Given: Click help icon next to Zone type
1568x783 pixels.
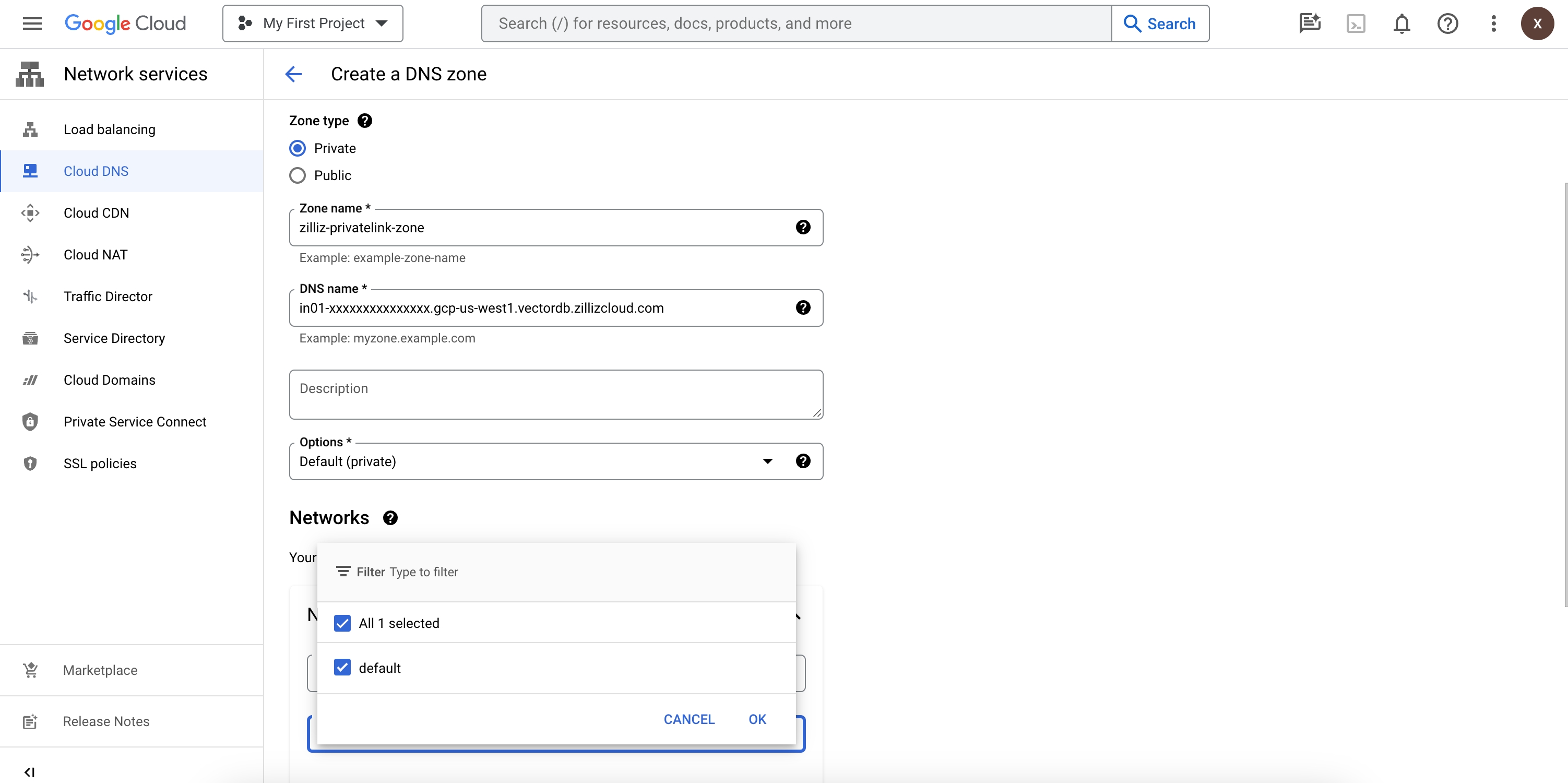Looking at the screenshot, I should (365, 121).
